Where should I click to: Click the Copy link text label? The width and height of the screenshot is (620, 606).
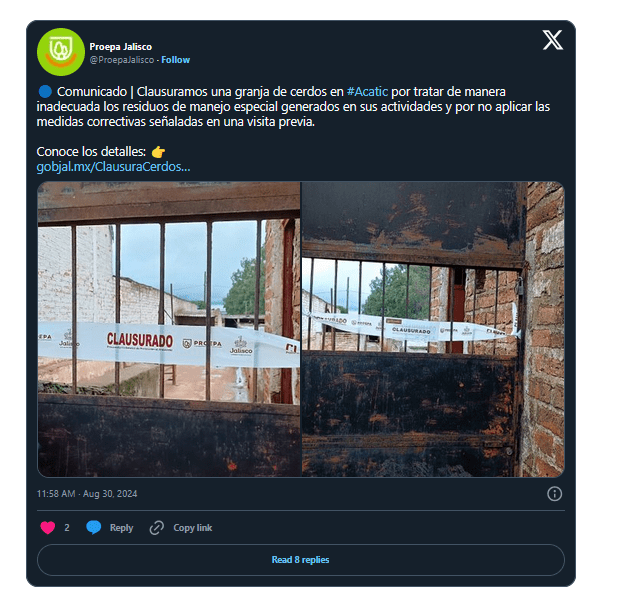tap(192, 528)
